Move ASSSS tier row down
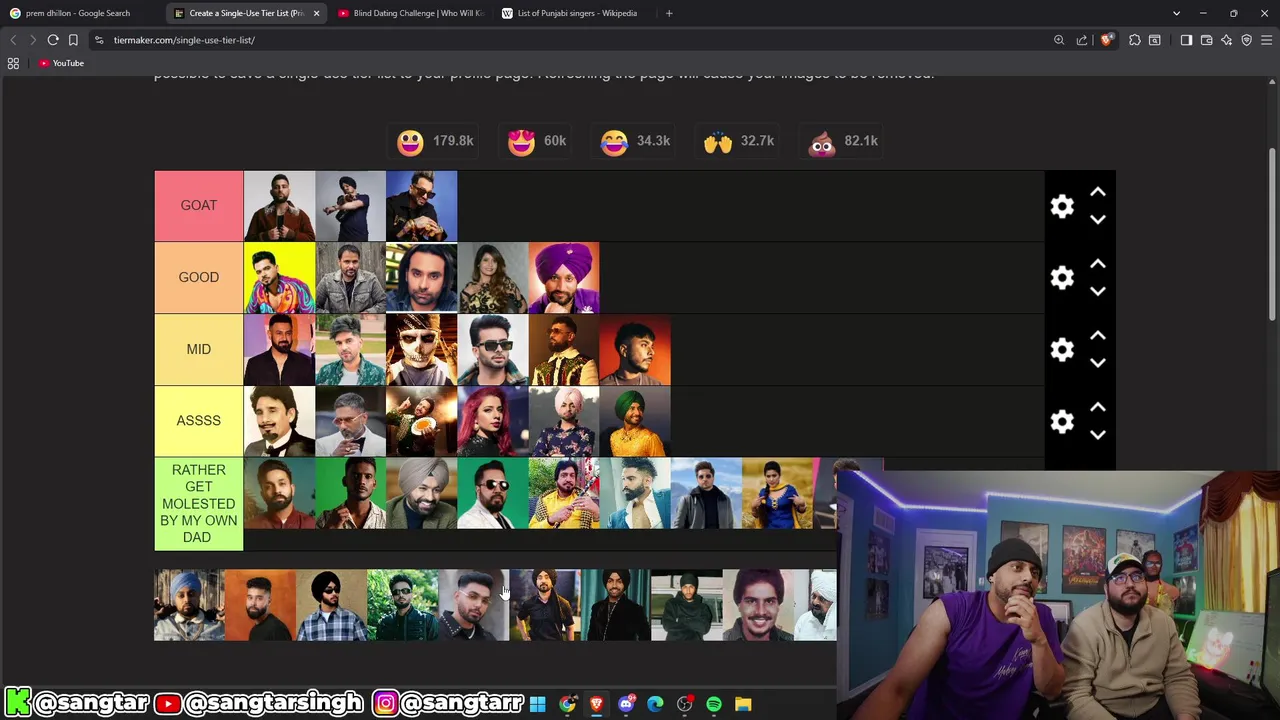 (1097, 435)
